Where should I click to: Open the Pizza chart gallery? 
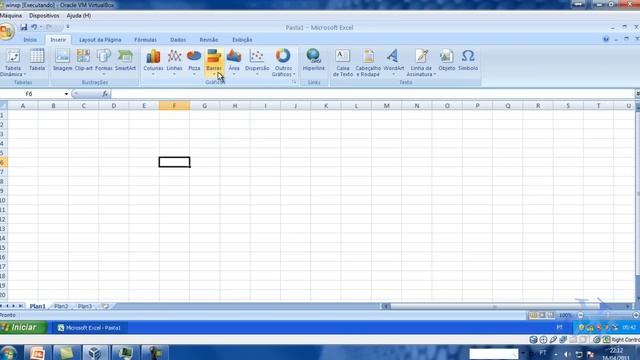[194, 62]
